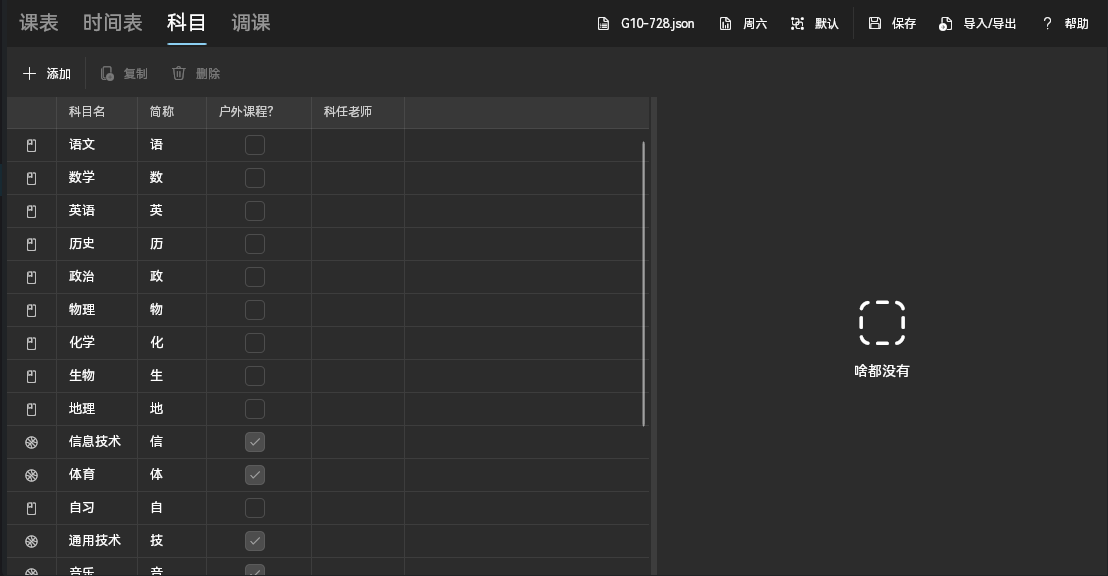Screen dimensions: 1108x576
Task: Uncheck 户外课程 for 通用技术
Action: point(255,541)
